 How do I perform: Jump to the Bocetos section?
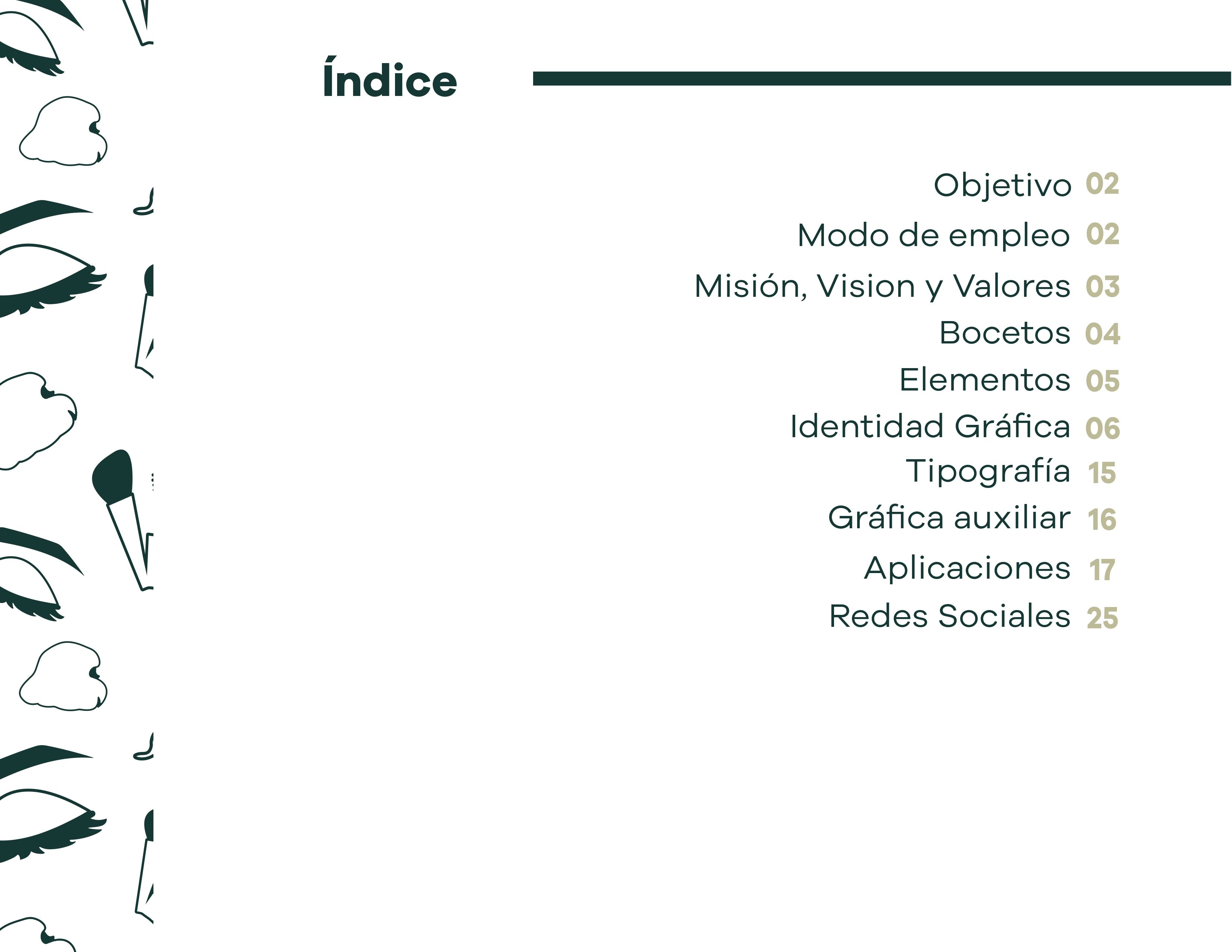pos(1004,333)
